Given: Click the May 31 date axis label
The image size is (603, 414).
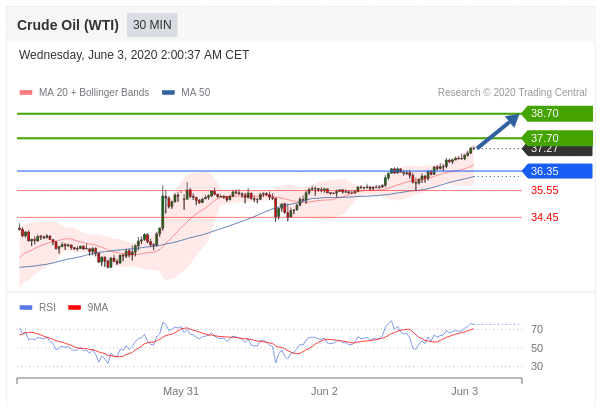Looking at the screenshot, I should [x=181, y=391].
